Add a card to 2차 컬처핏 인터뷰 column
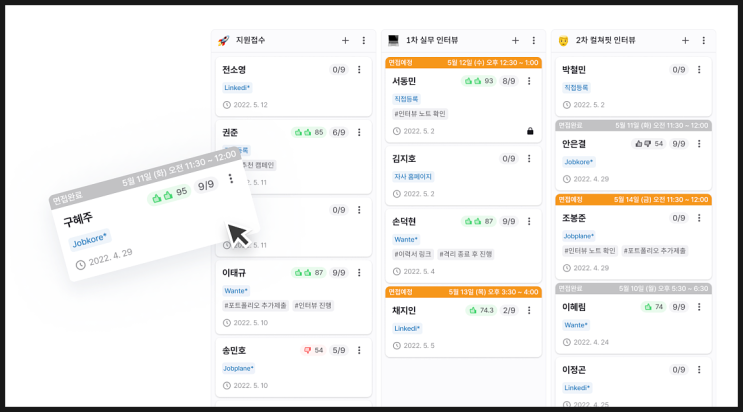 coord(685,41)
